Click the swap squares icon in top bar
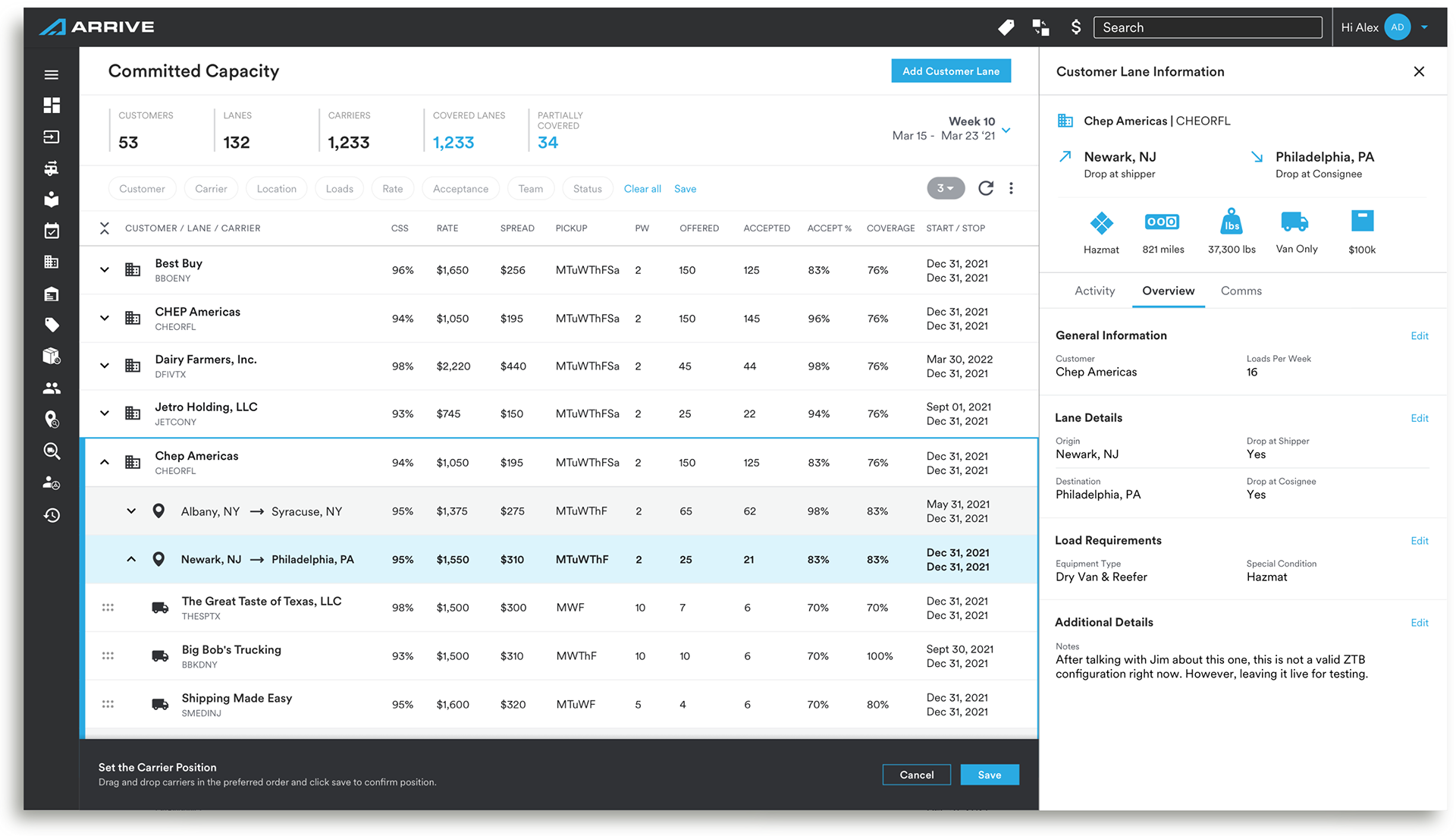The width and height of the screenshot is (1456, 836). (x=1040, y=27)
